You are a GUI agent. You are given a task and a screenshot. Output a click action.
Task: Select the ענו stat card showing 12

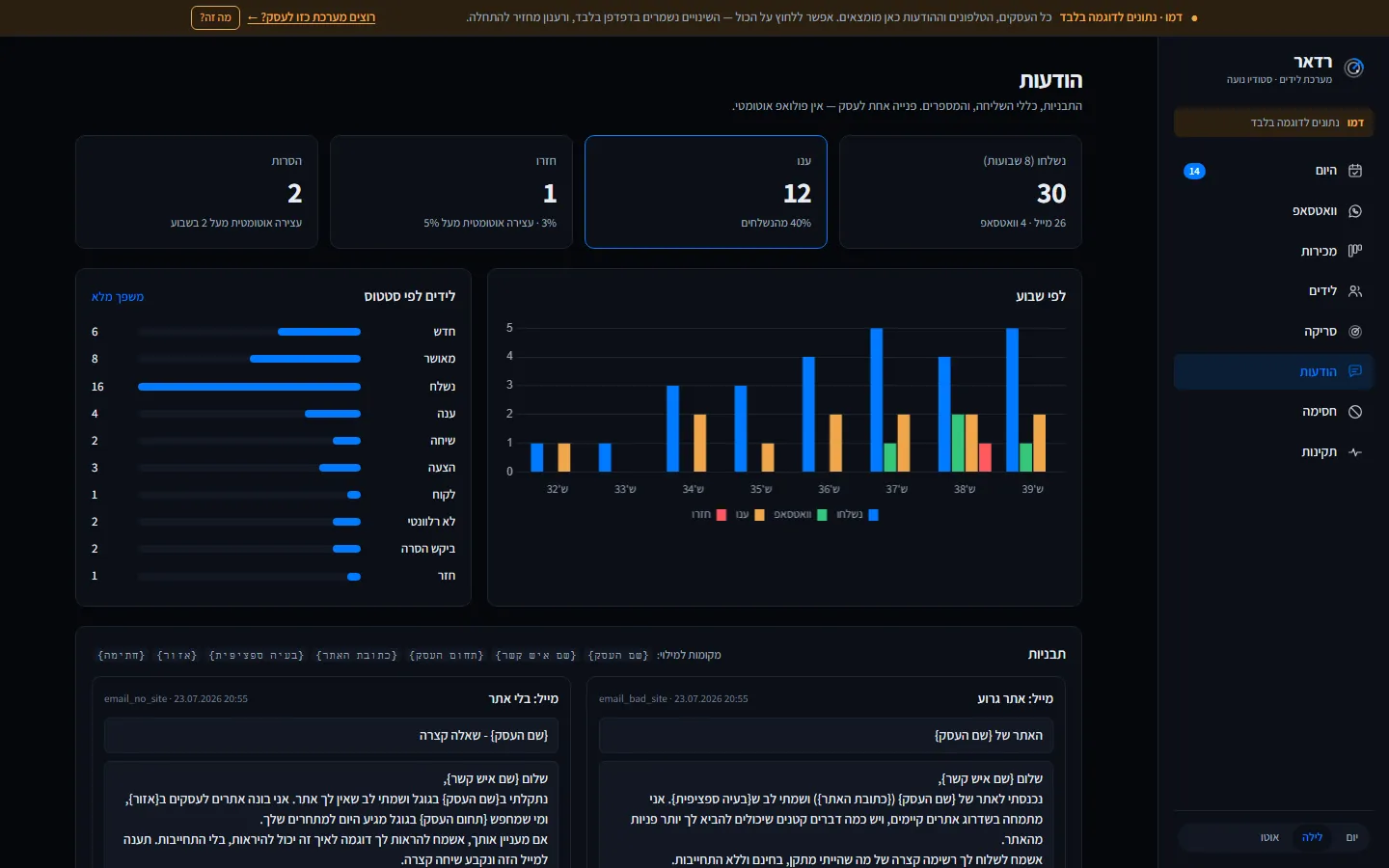(x=706, y=192)
